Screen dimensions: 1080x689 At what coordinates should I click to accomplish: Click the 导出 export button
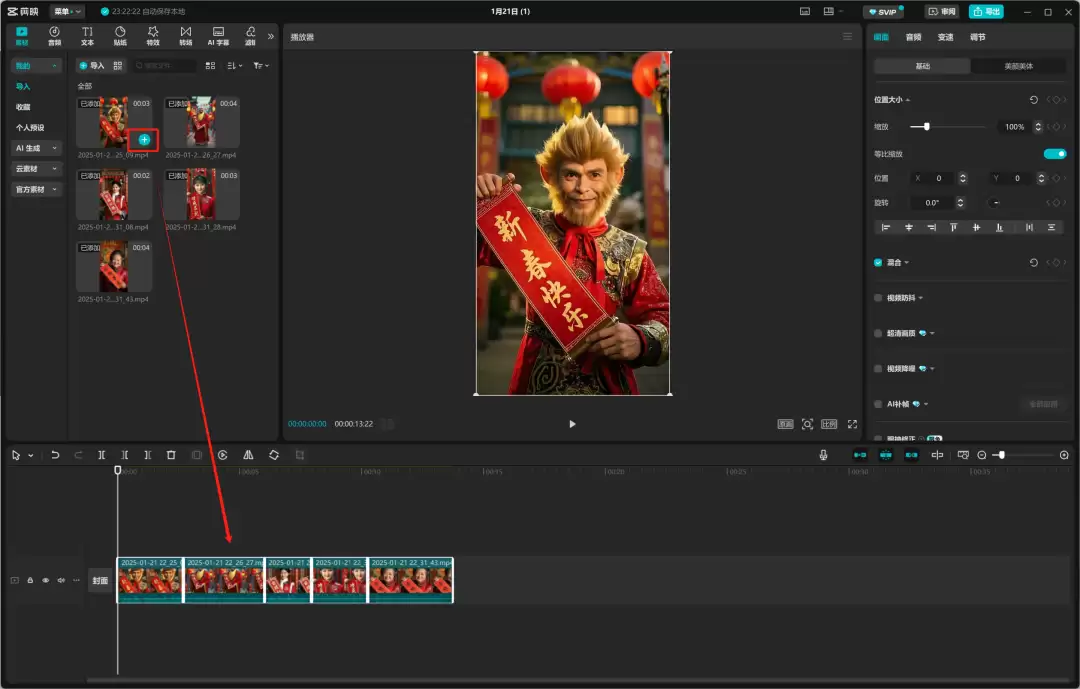pos(986,11)
